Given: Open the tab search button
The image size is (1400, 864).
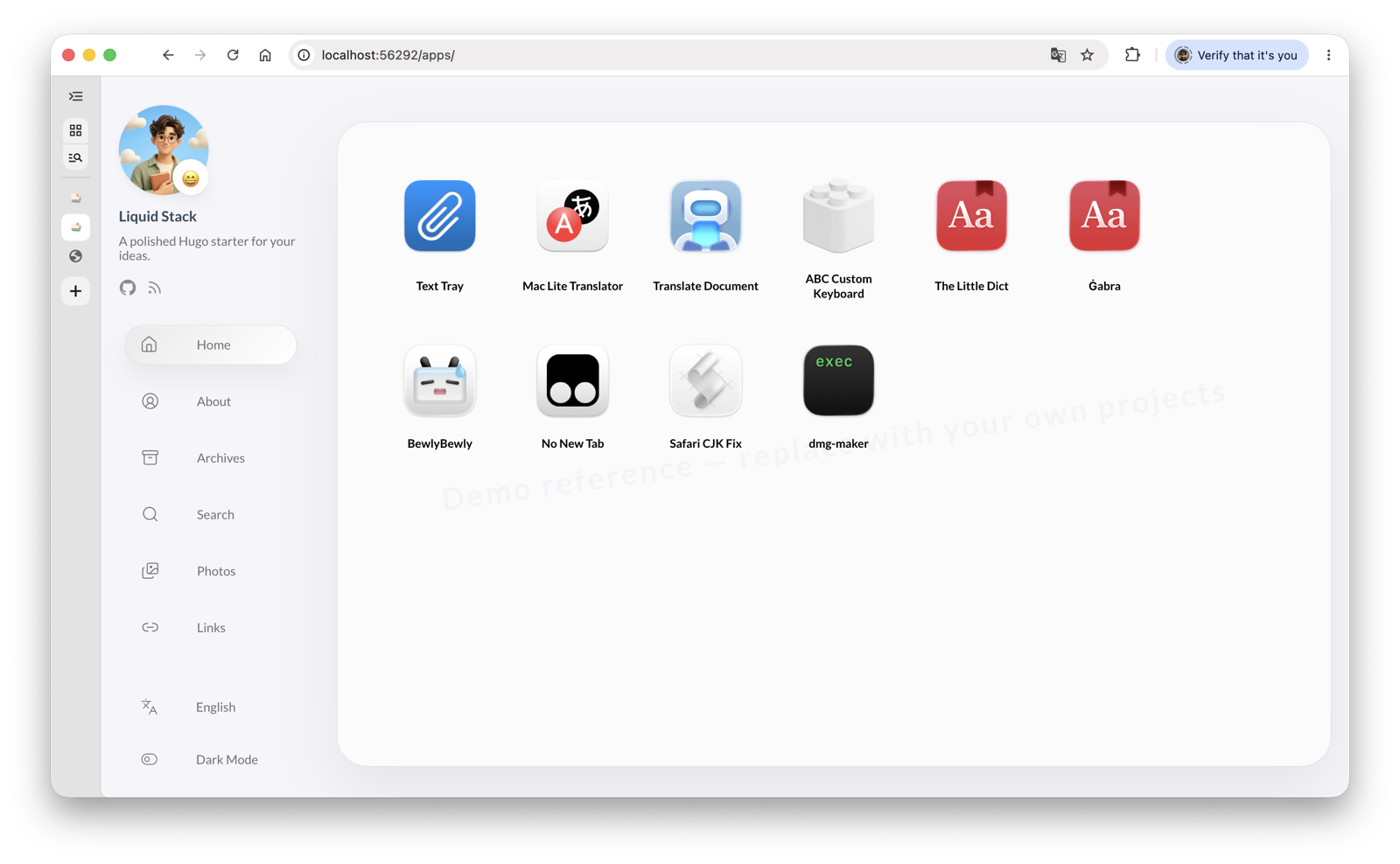Looking at the screenshot, I should click(x=76, y=157).
